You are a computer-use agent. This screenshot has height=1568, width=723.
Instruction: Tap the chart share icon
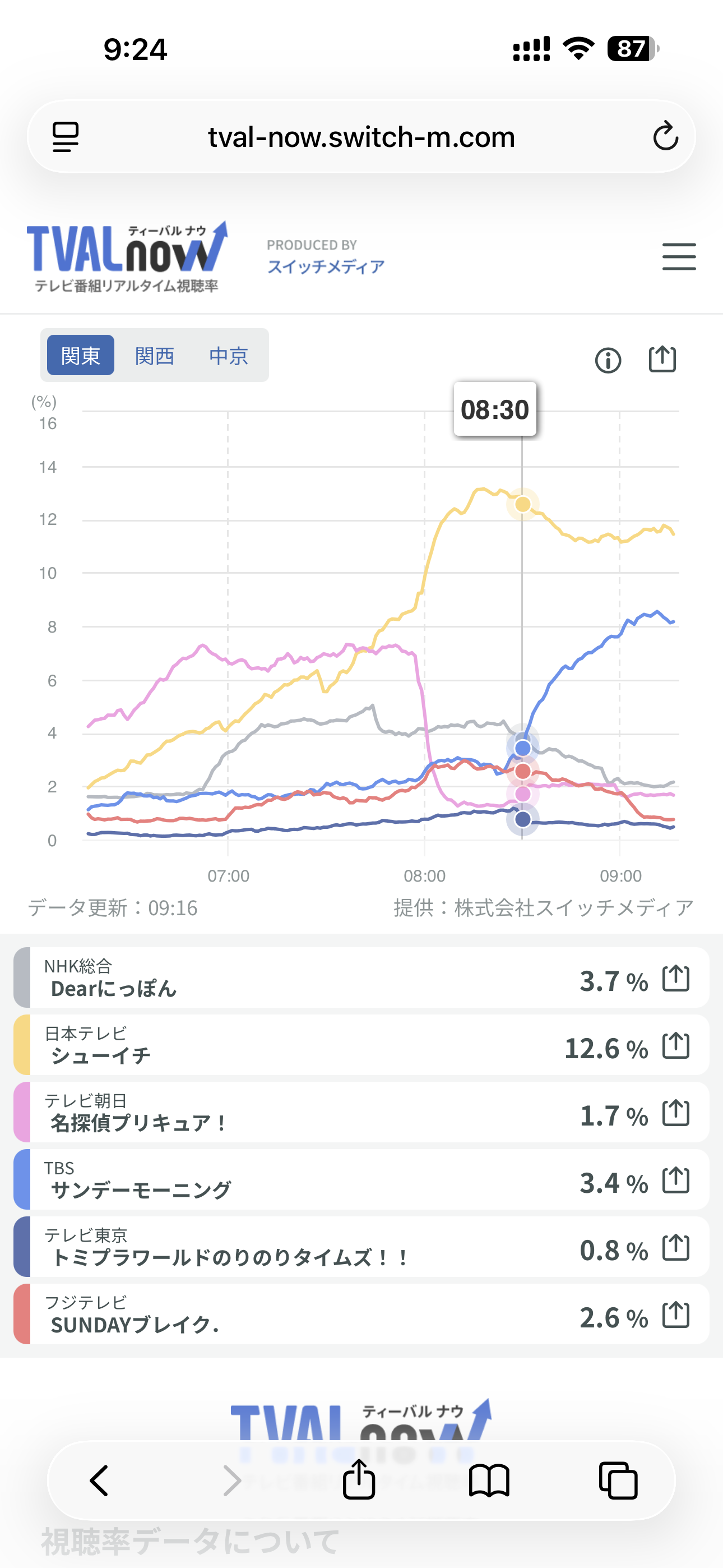pyautogui.click(x=662, y=359)
